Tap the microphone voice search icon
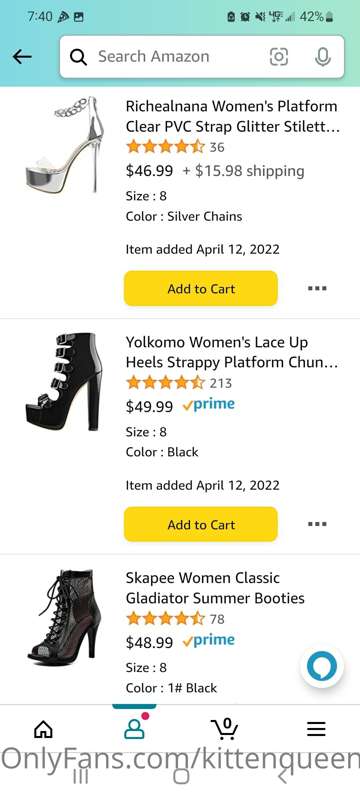Screen dimensions: 360x800 [x=322, y=57]
